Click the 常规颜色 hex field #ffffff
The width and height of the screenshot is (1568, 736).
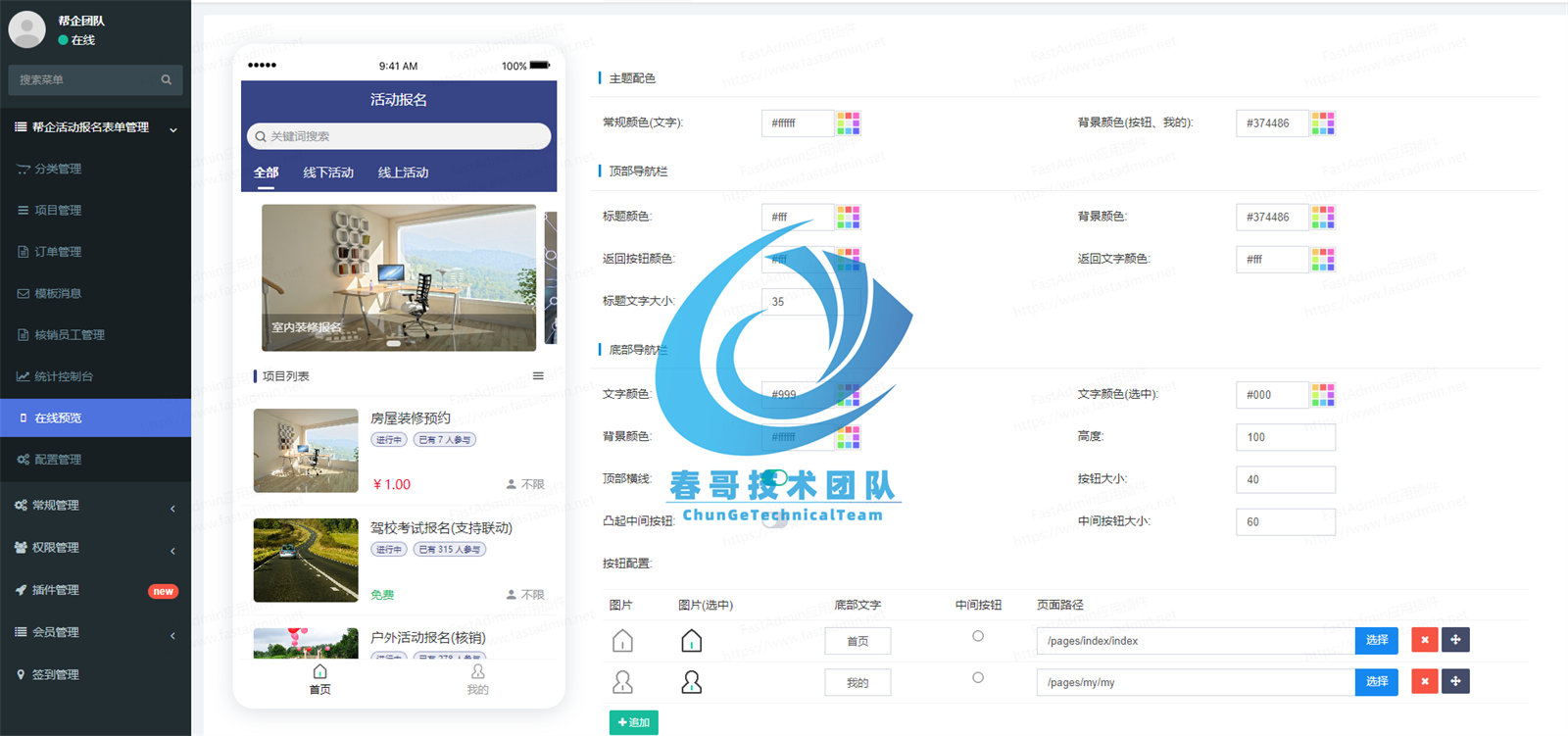click(798, 123)
